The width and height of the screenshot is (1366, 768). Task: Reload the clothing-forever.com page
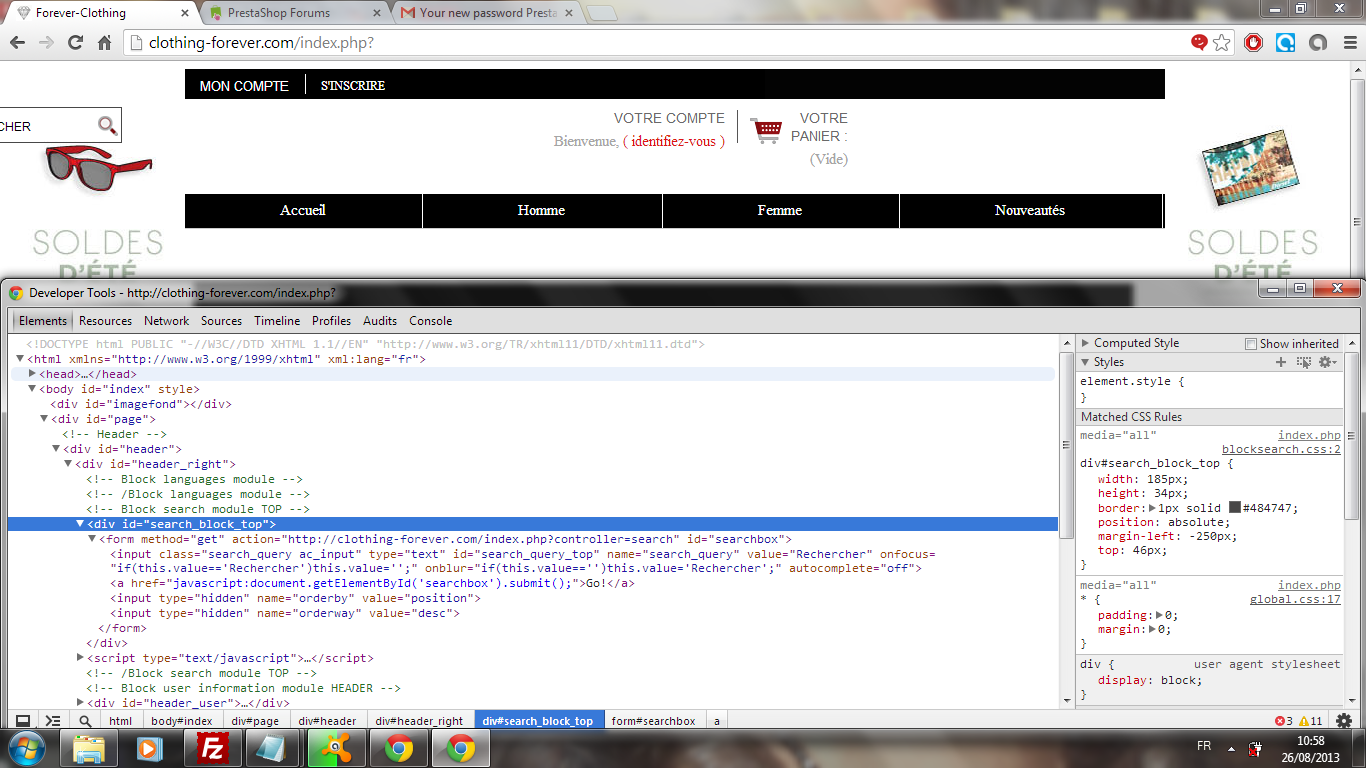click(x=75, y=43)
